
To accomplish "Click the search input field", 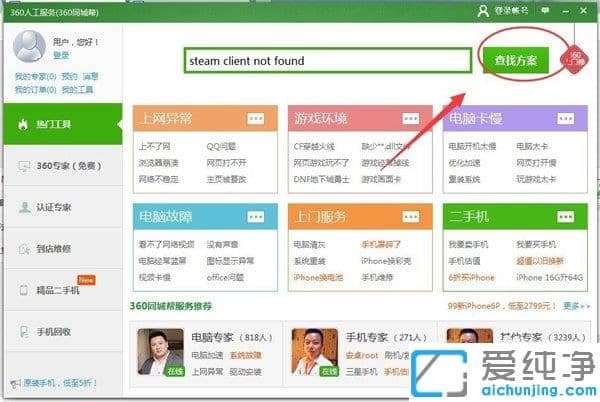I will (326, 60).
